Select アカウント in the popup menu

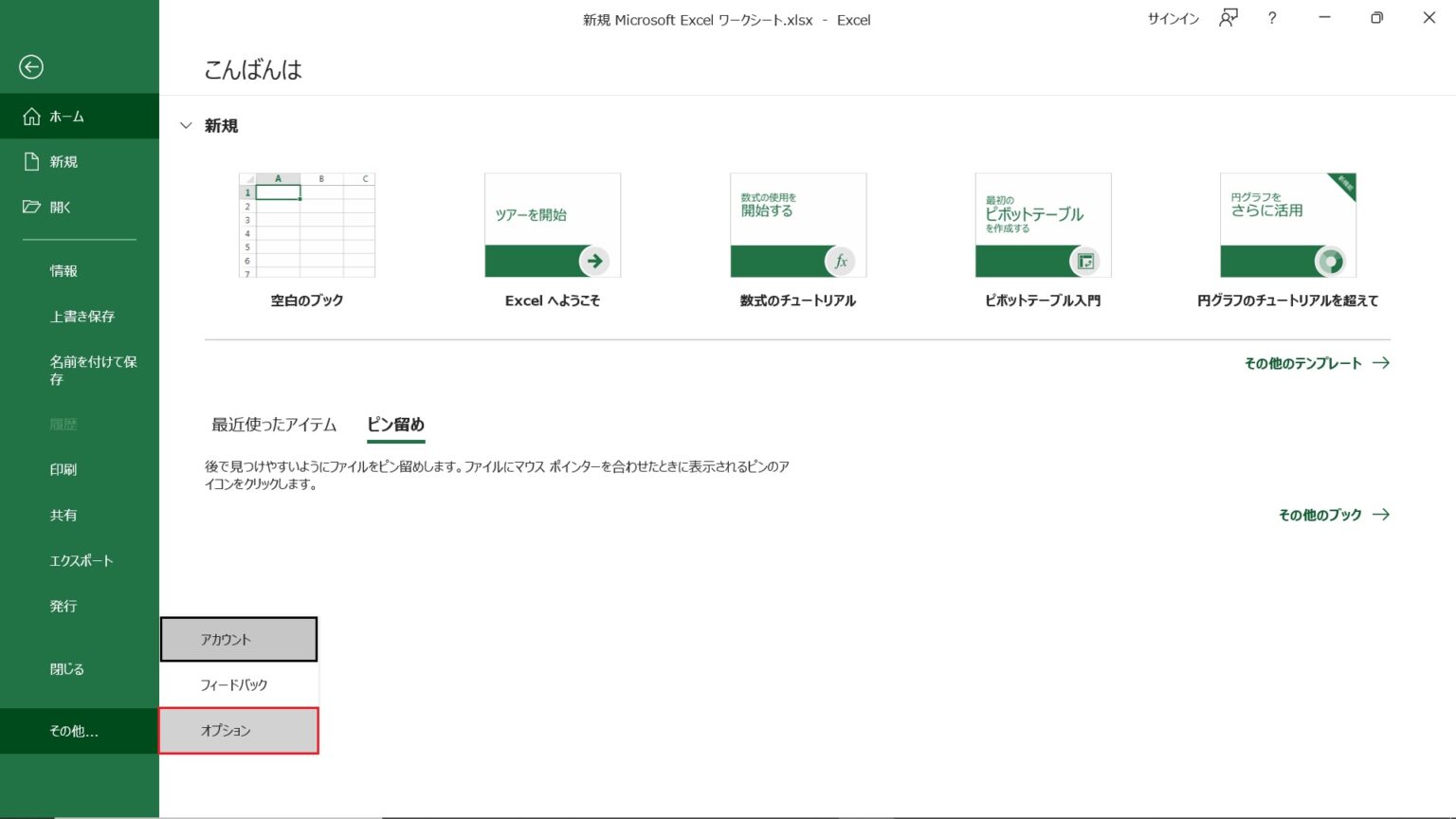point(238,639)
